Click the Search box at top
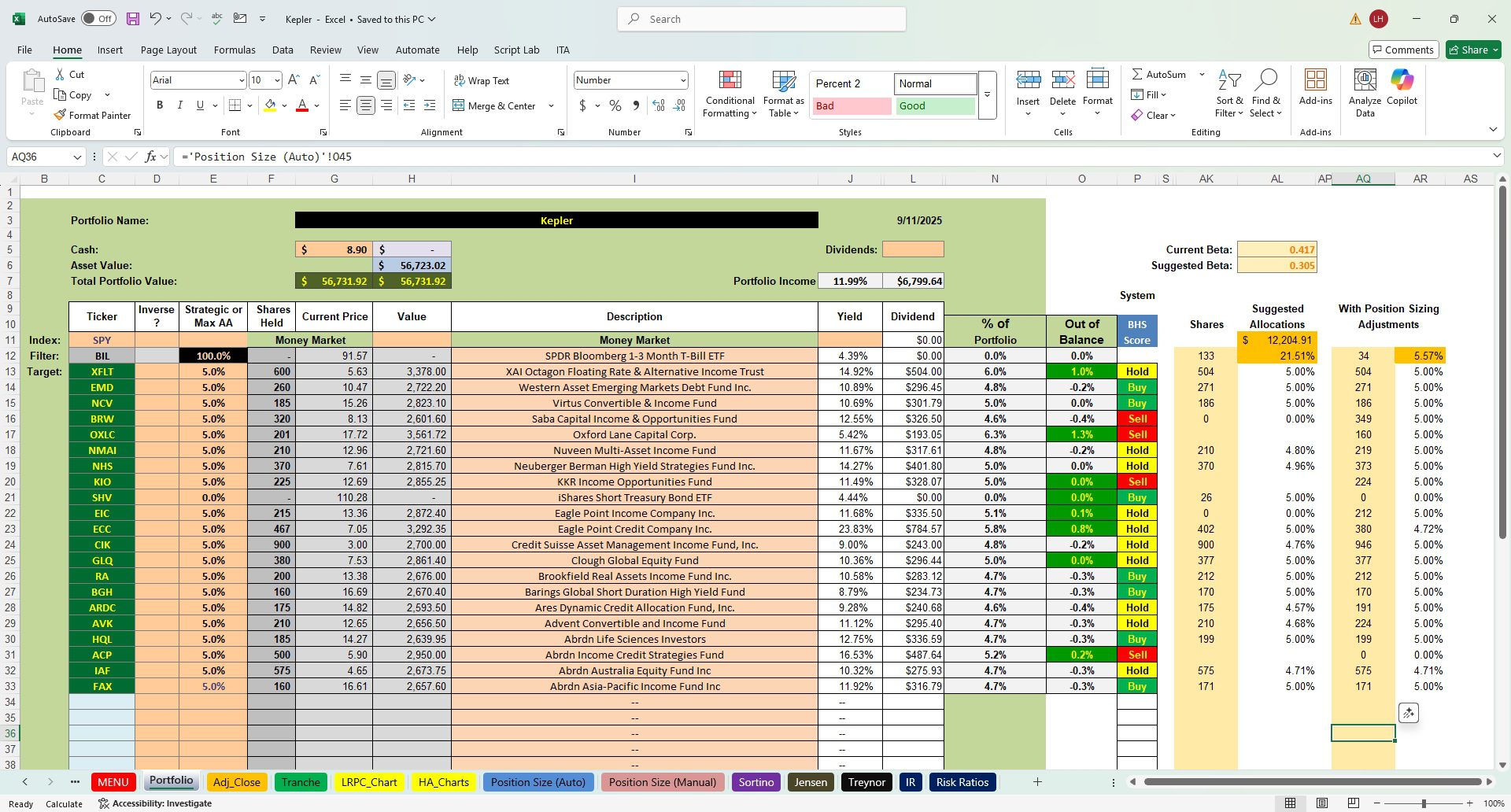Image resolution: width=1511 pixels, height=812 pixels. point(760,18)
